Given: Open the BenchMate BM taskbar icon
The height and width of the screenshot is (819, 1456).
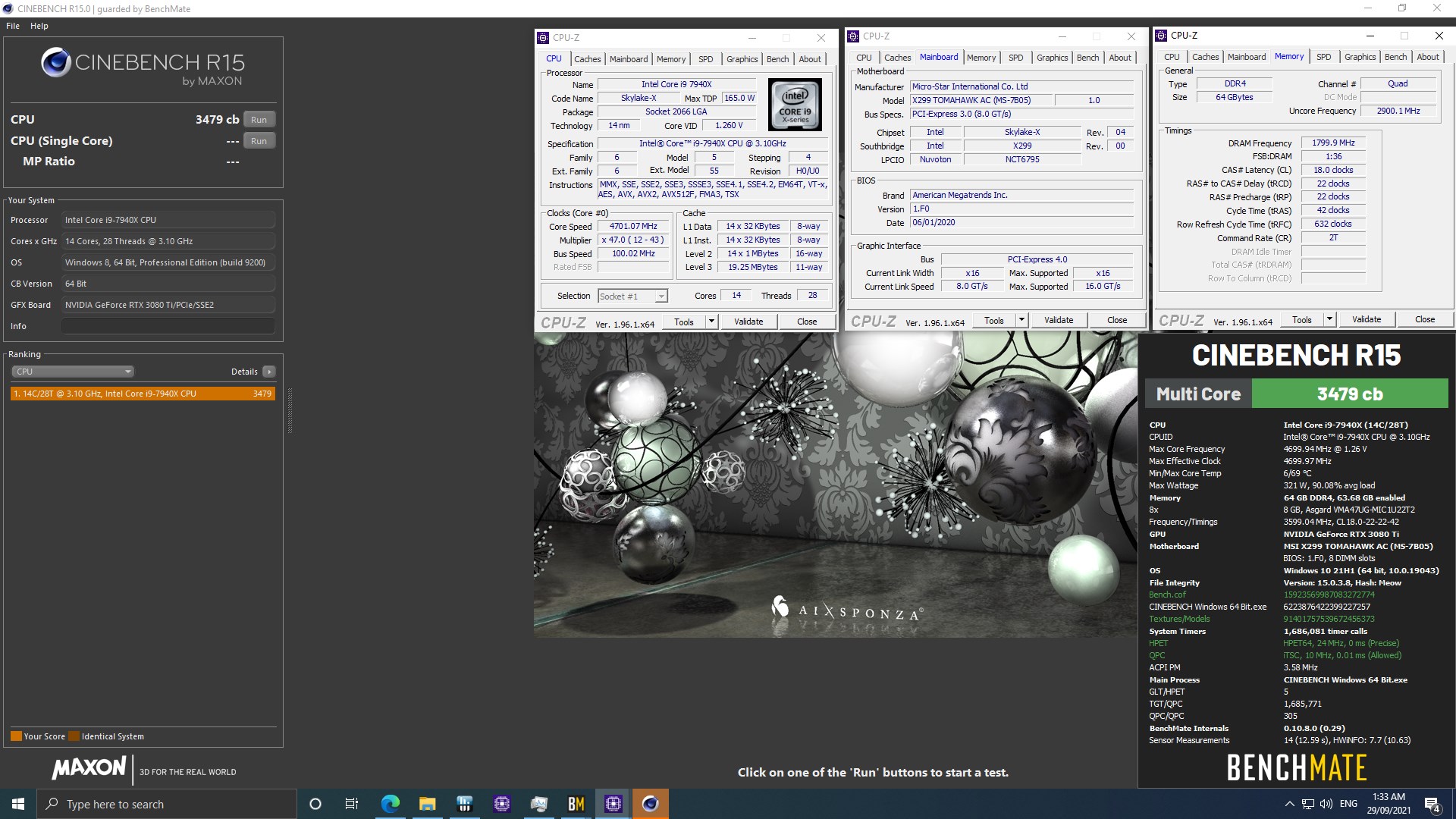Looking at the screenshot, I should tap(576, 804).
